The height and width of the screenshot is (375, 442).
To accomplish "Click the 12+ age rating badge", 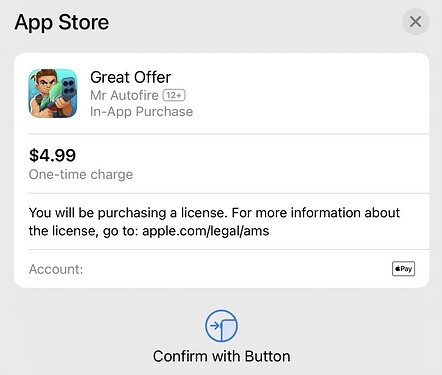I will coord(174,95).
